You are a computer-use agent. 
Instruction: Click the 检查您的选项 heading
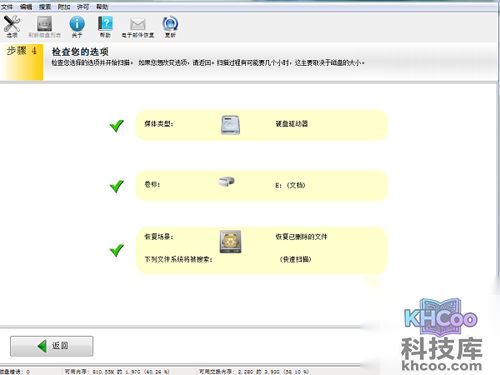[x=80, y=52]
